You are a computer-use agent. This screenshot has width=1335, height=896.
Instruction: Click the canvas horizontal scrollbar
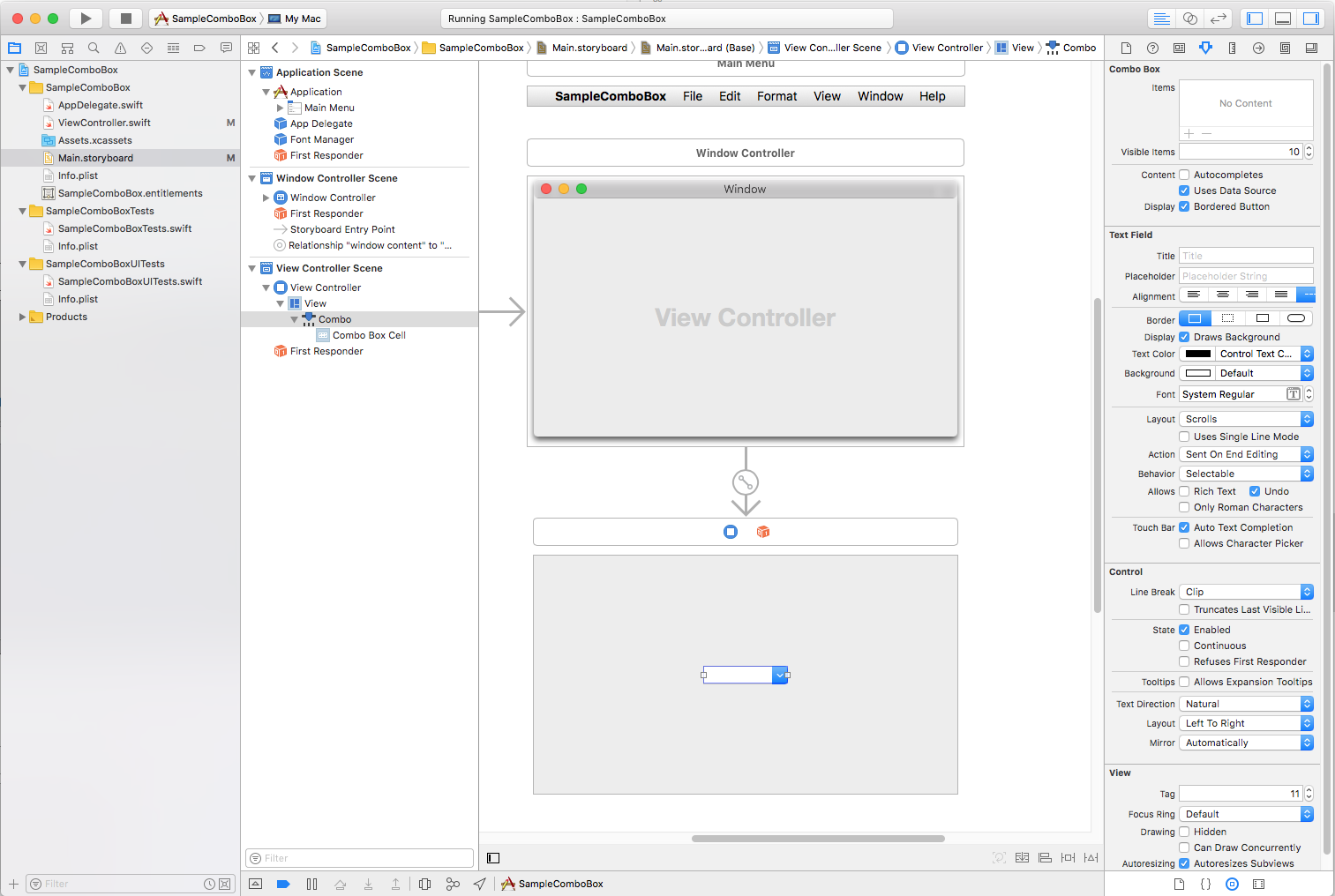click(818, 839)
